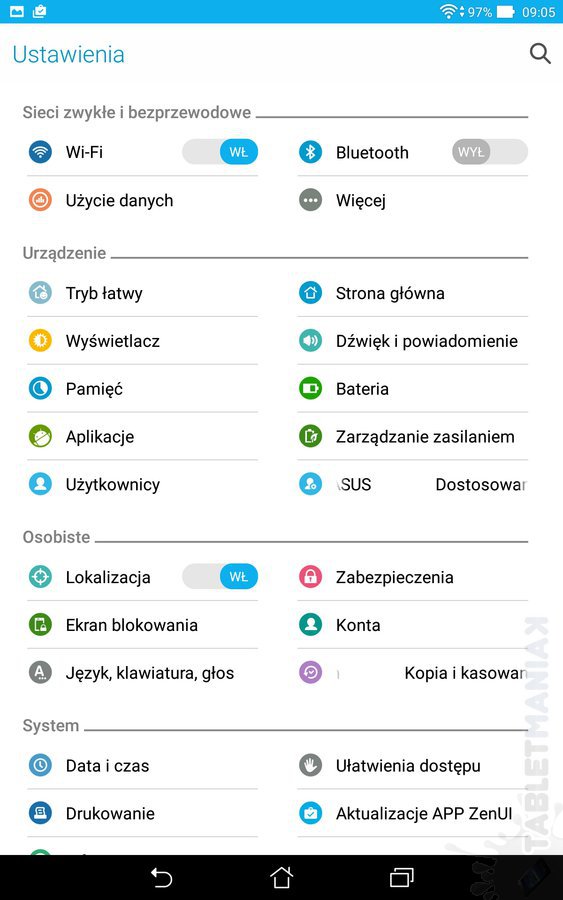Open Aktualizacje APP ZenUI
Viewport: 563px width, 900px height.
pyautogui.click(x=412, y=813)
